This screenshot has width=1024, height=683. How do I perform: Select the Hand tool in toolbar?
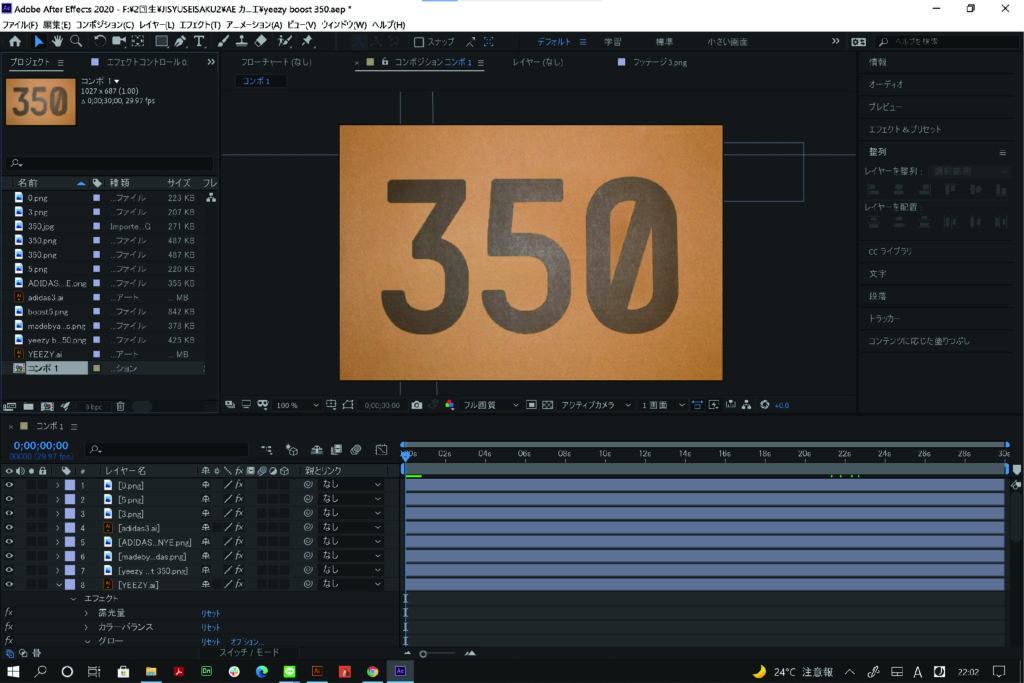pos(57,41)
